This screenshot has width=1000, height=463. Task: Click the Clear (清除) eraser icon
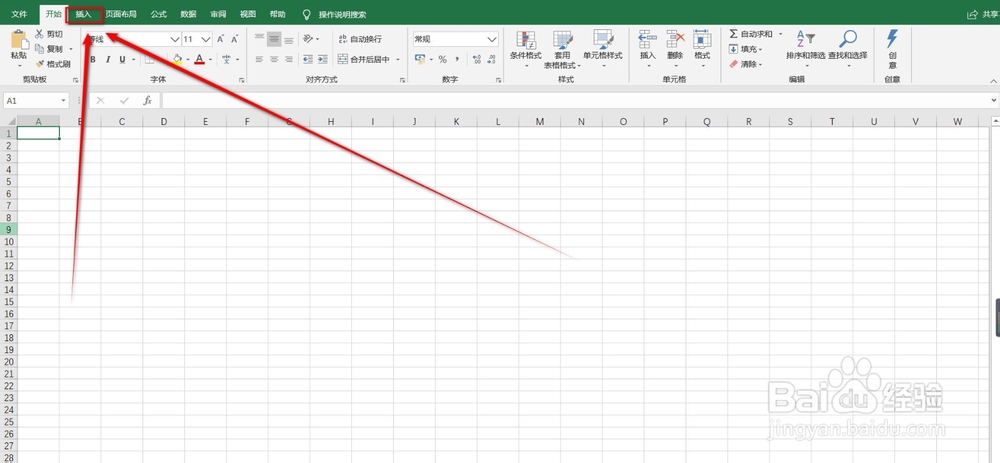733,64
